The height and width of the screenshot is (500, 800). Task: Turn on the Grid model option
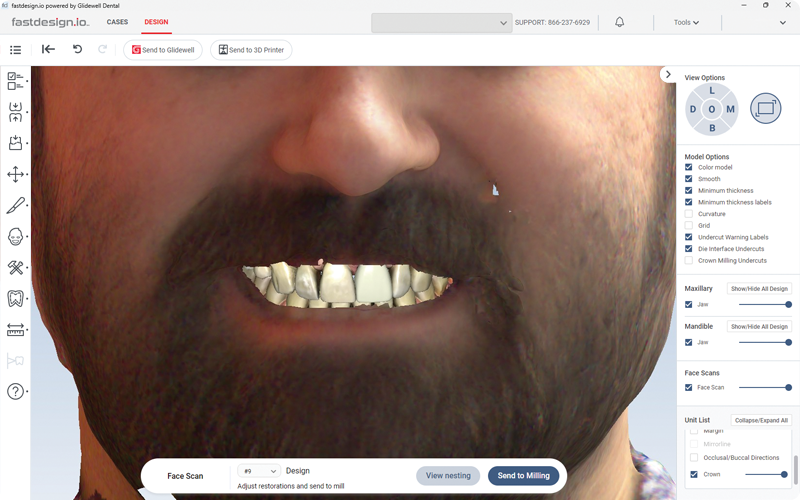[x=689, y=226]
